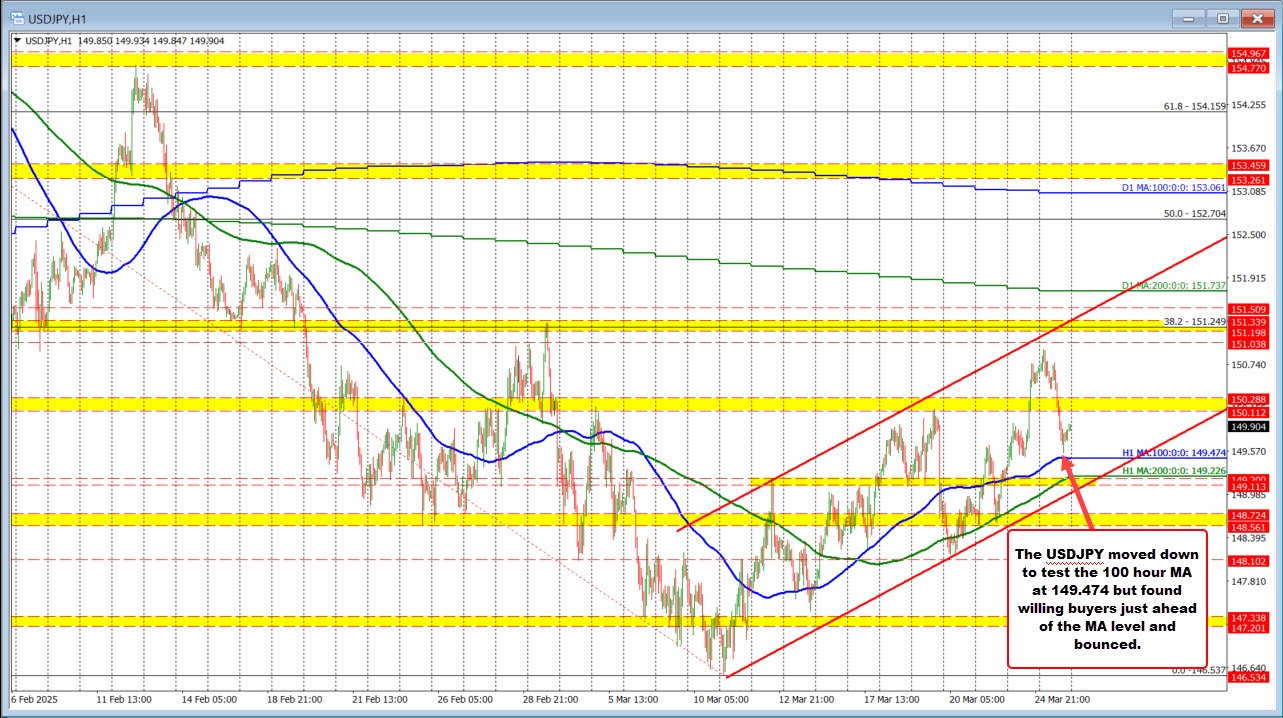1283x718 pixels.
Task: Select the 151.509 red price label
Action: tap(1249, 309)
